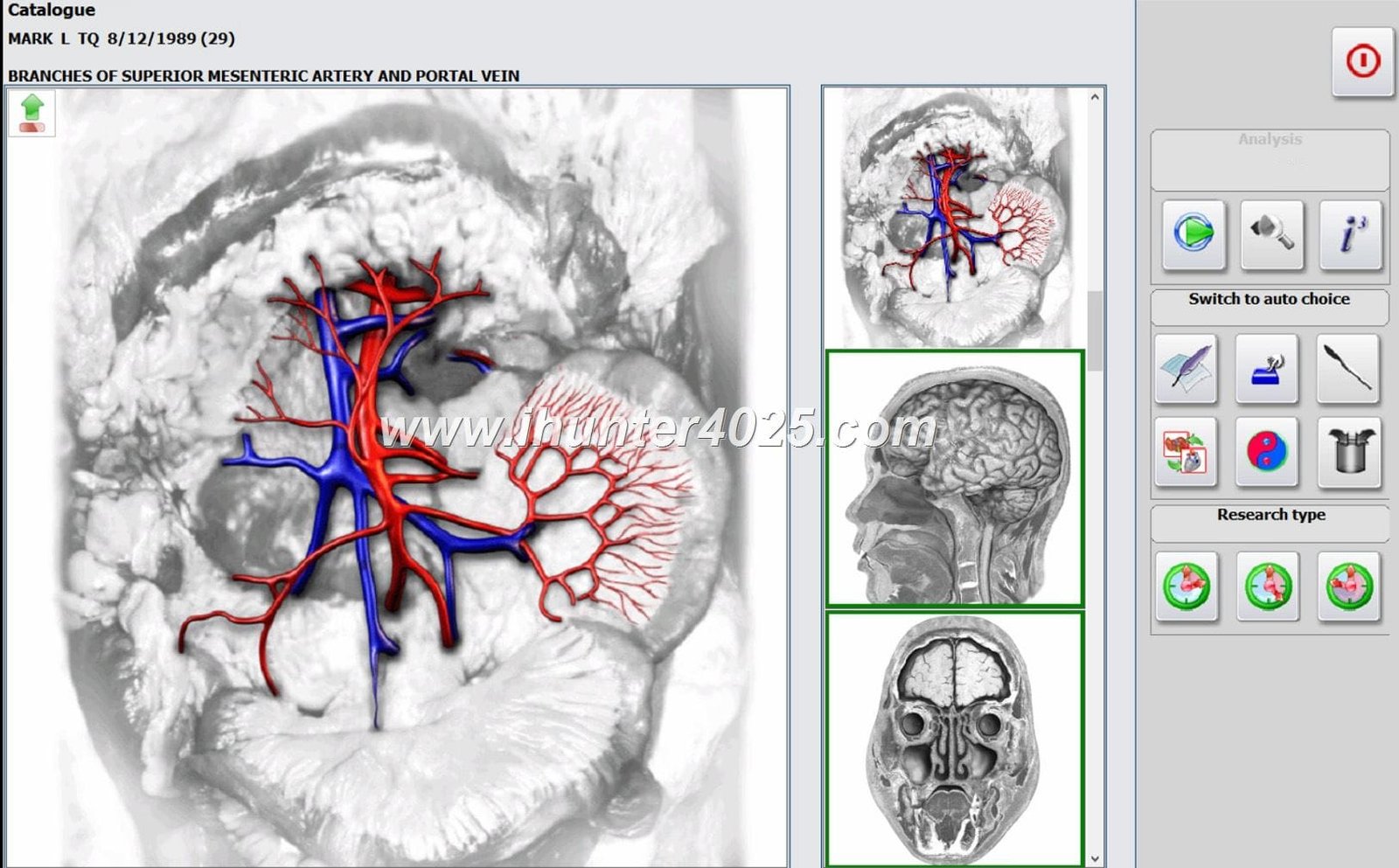Image resolution: width=1399 pixels, height=868 pixels.
Task: Select the middle Research type clock icon
Action: (x=1268, y=587)
